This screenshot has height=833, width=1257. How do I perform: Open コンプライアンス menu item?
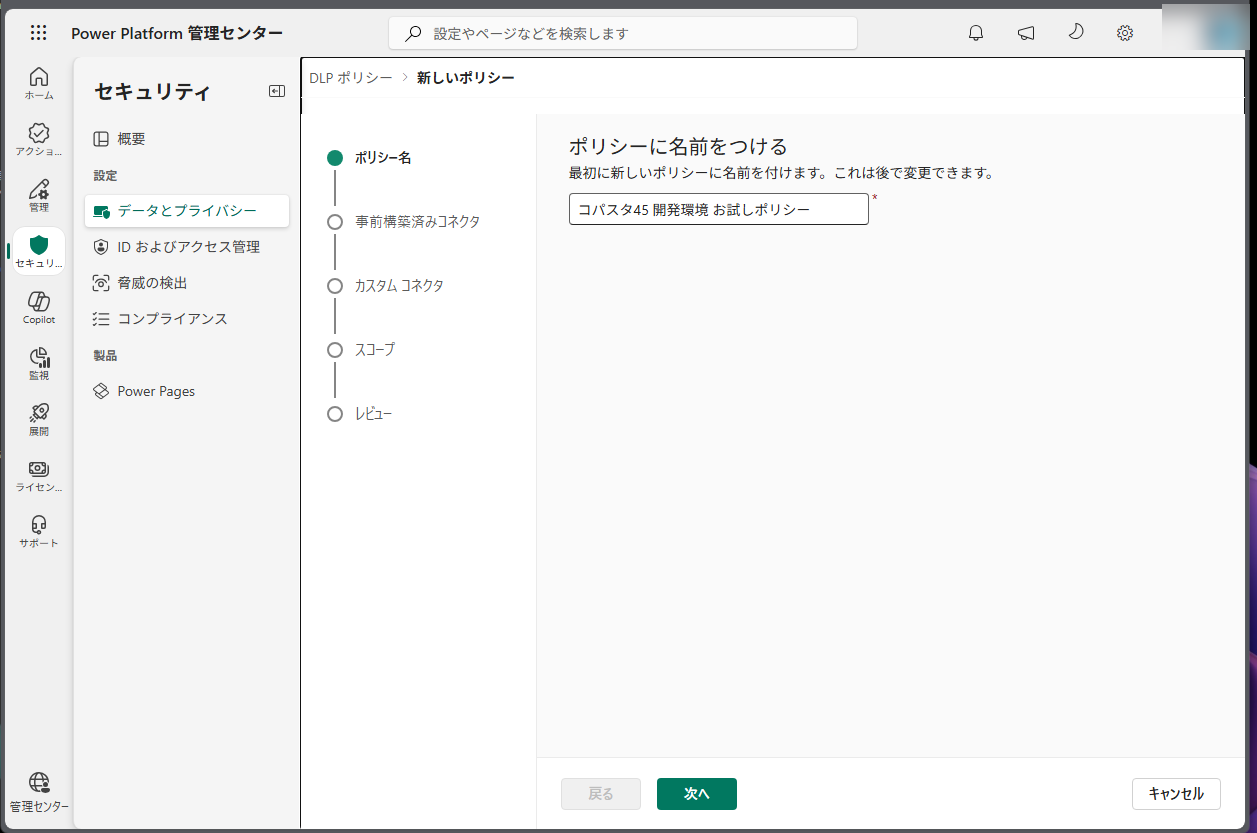187,319
